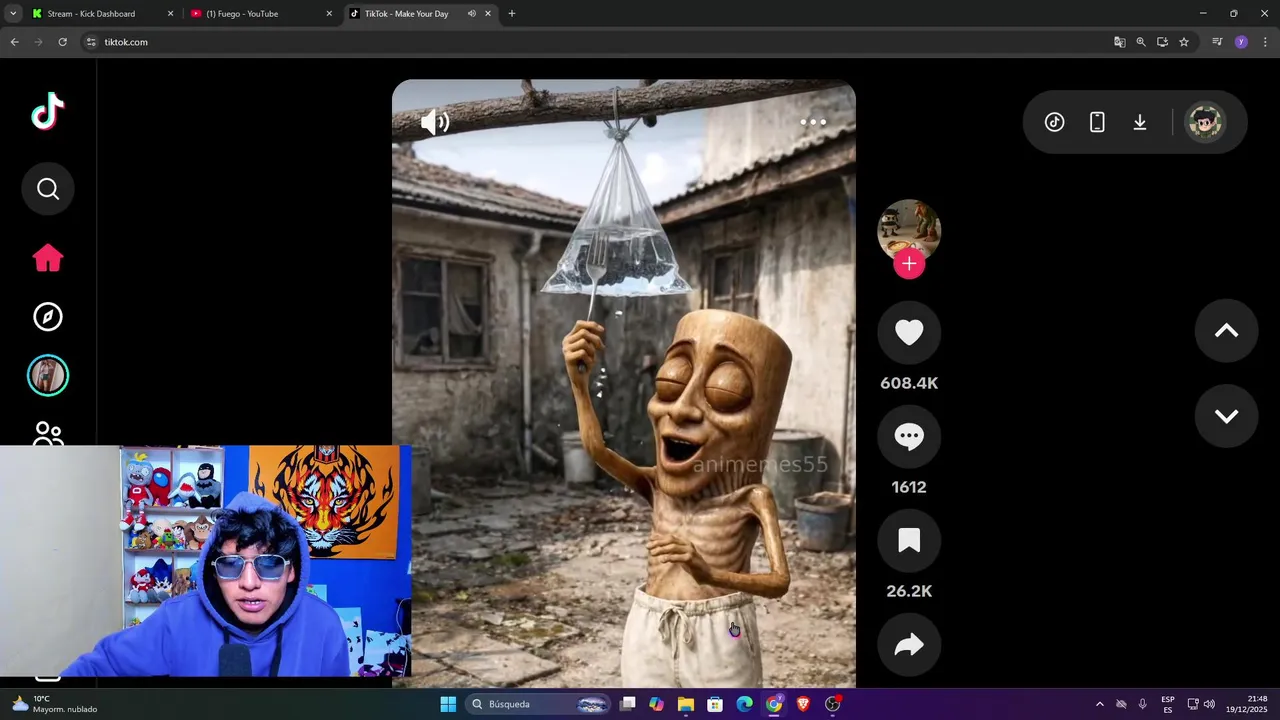Mute the TikTok tab audio indicator
1280x720 pixels.
pyautogui.click(x=471, y=14)
